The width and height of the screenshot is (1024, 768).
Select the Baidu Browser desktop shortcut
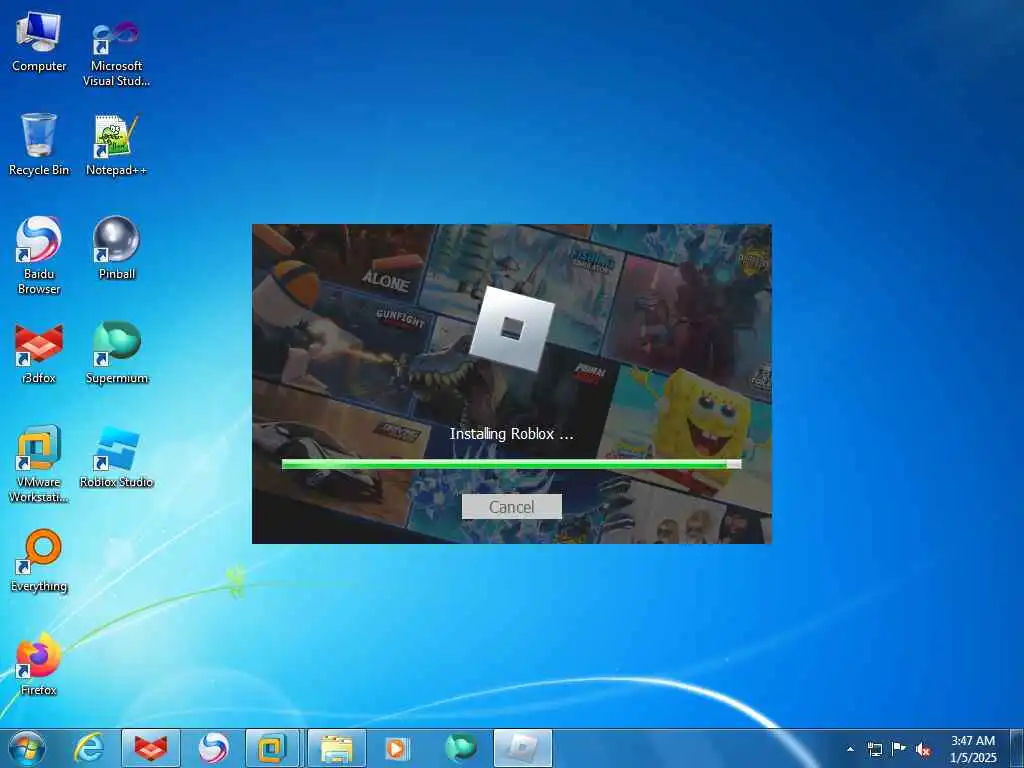click(39, 255)
